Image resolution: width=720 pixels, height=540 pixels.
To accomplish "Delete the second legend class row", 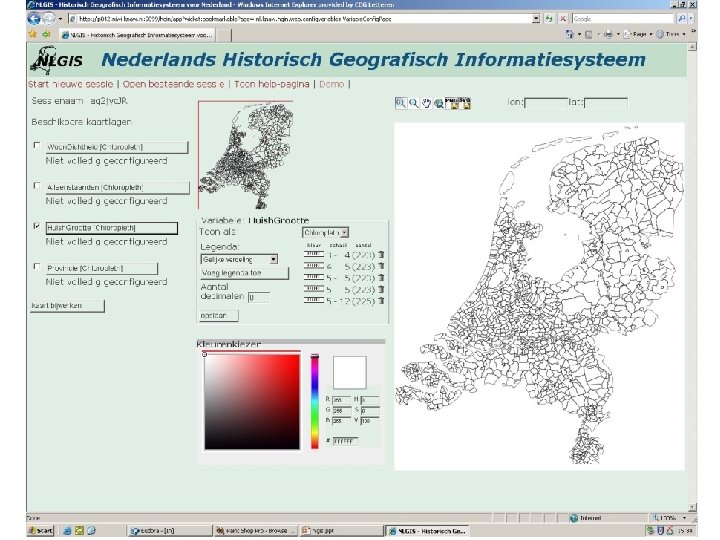I will (381, 266).
